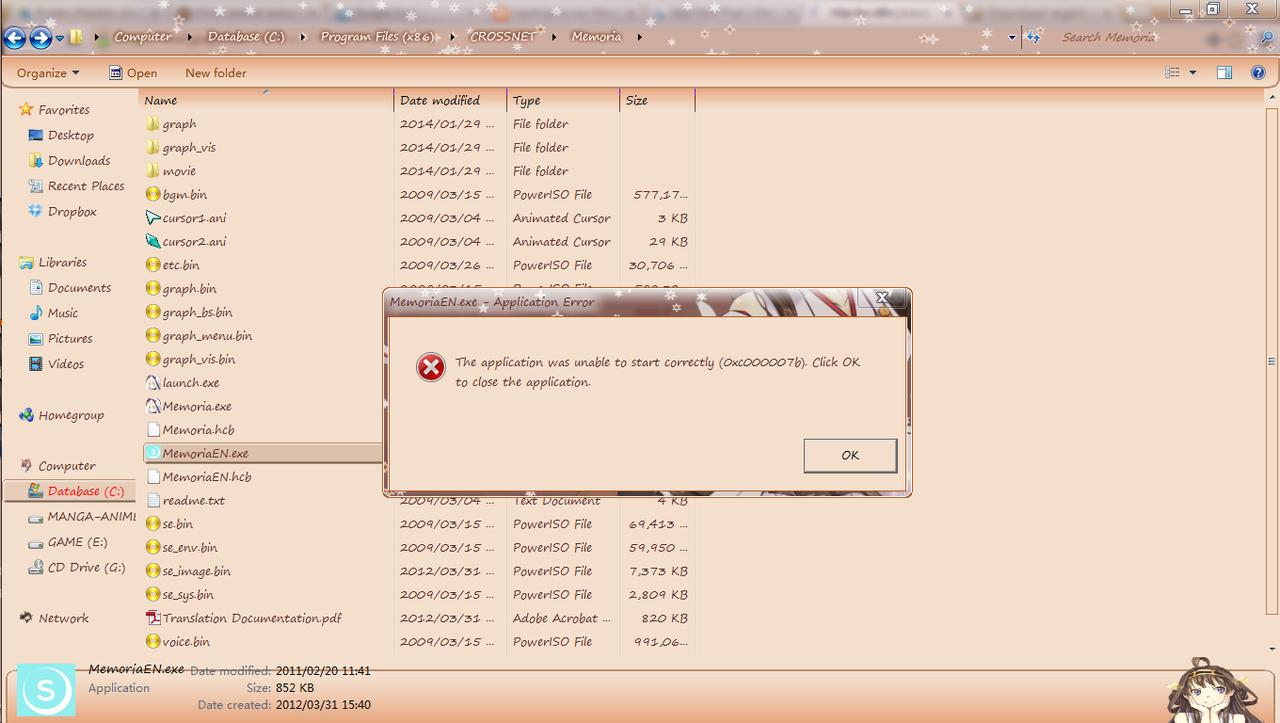The image size is (1280, 723).
Task: Close the Application Error dialog with X
Action: click(x=882, y=298)
